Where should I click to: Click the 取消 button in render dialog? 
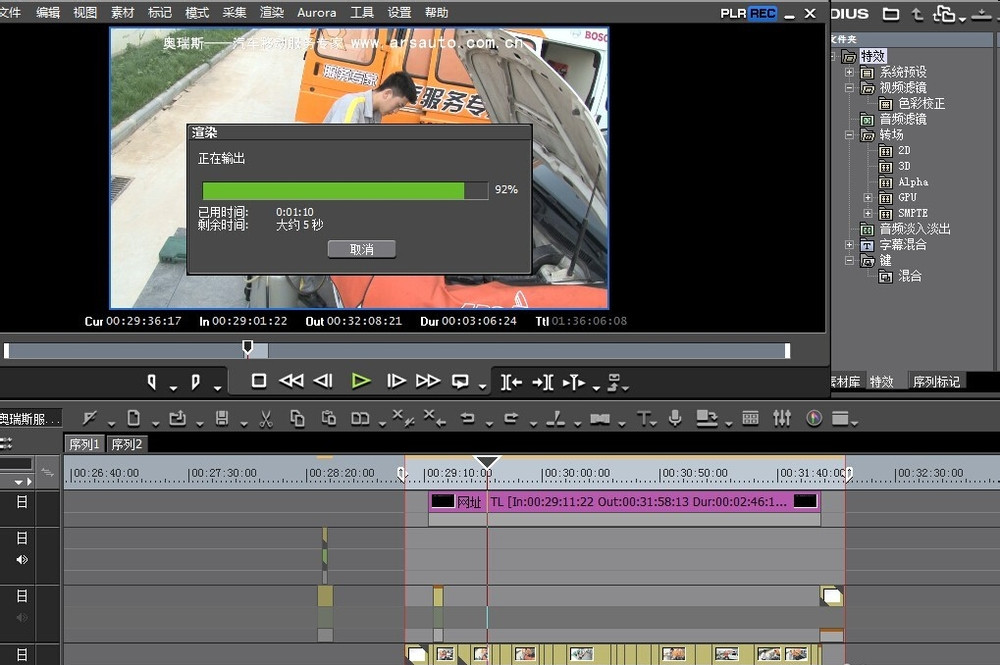(361, 249)
